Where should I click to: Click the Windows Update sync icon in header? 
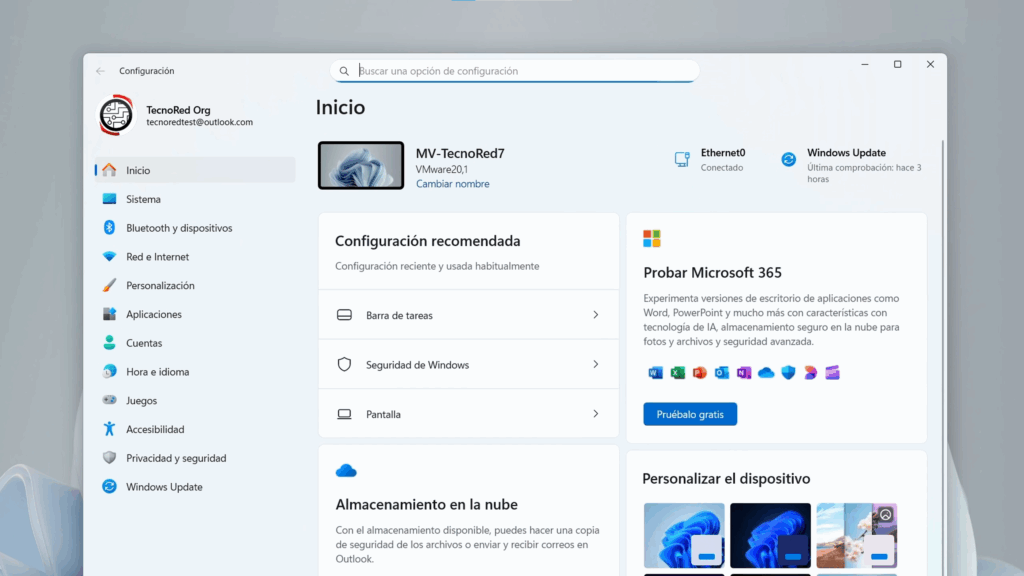coord(788,159)
